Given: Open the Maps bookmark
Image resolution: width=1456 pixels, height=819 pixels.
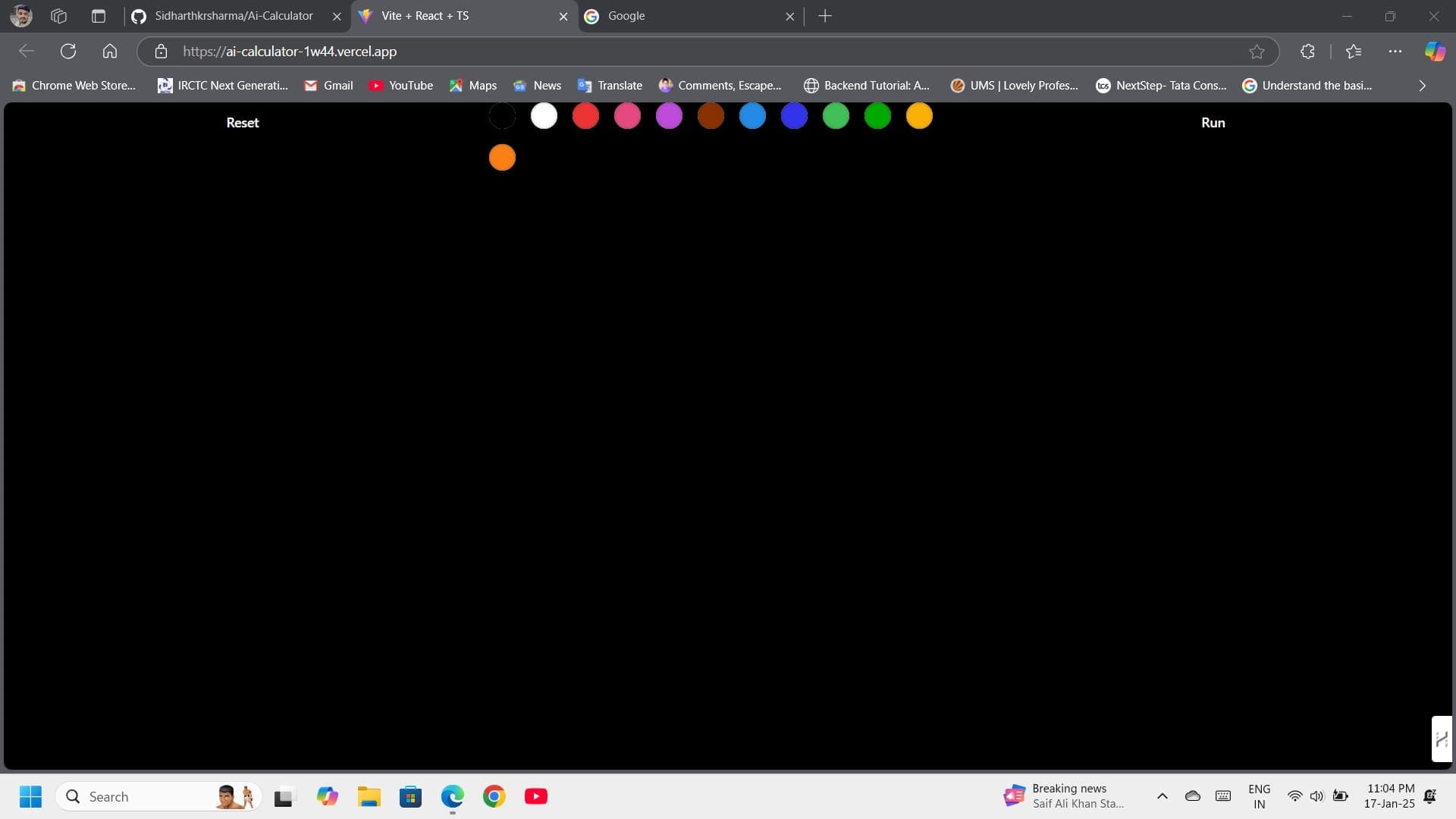Looking at the screenshot, I should pyautogui.click(x=473, y=86).
